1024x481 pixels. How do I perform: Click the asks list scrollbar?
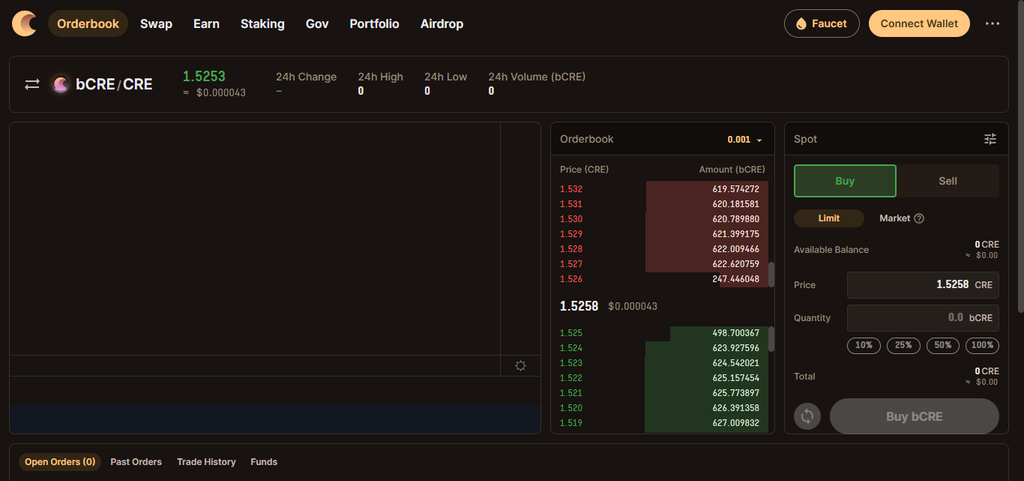point(771,275)
